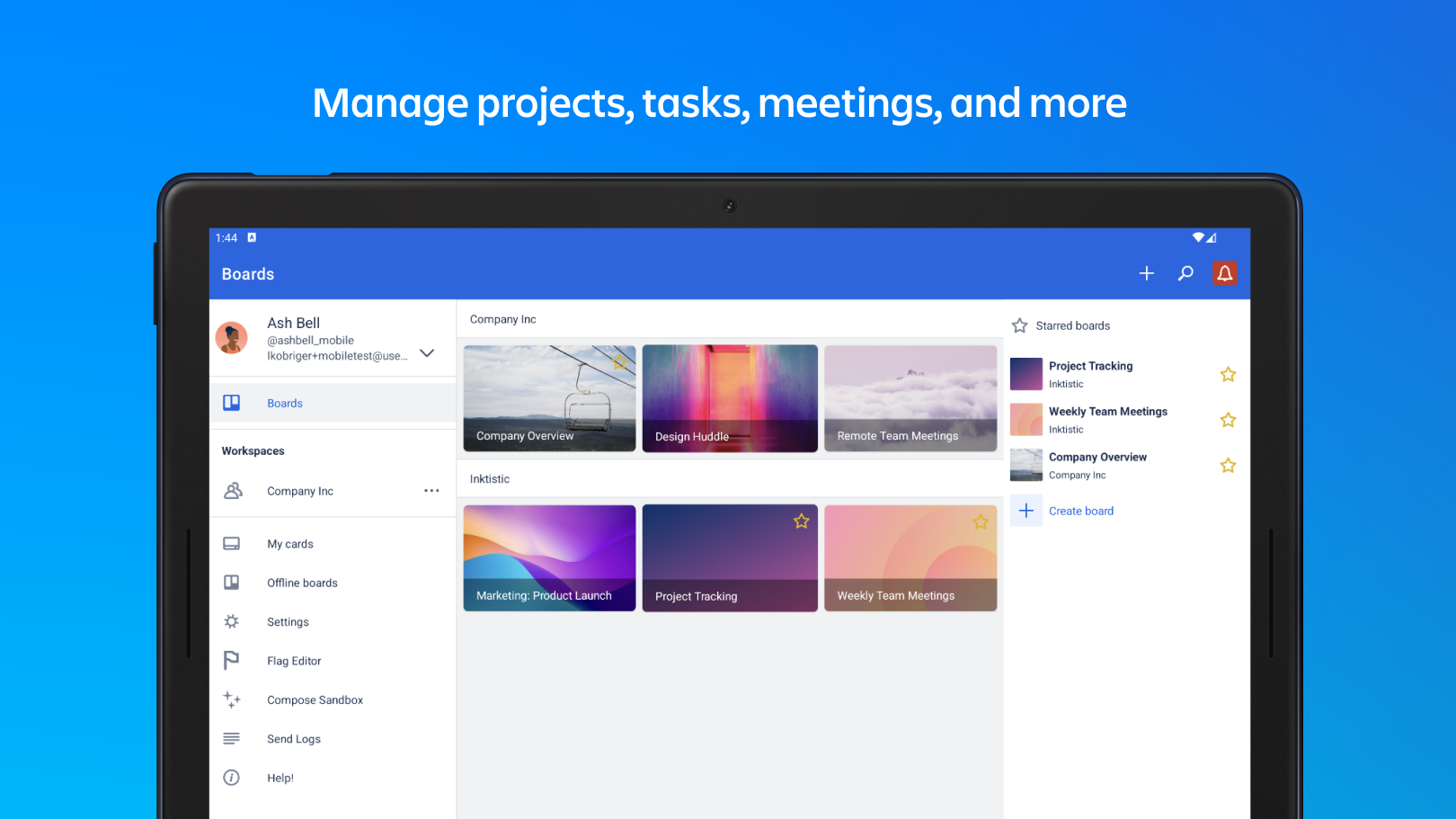
Task: Open My cards from the sidebar
Action: [x=289, y=543]
